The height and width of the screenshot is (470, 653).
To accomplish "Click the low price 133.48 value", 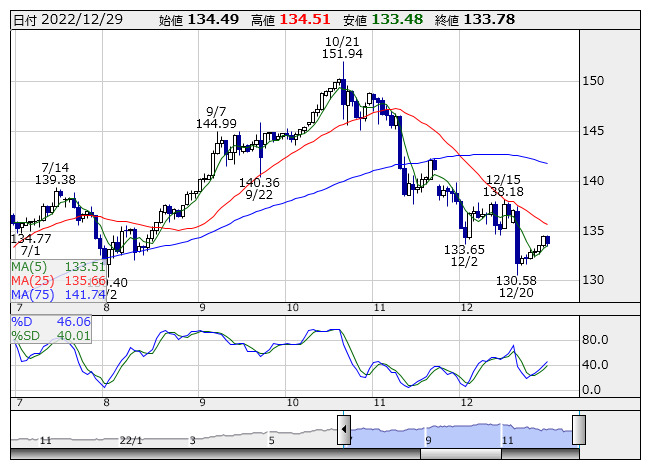I will tap(397, 20).
